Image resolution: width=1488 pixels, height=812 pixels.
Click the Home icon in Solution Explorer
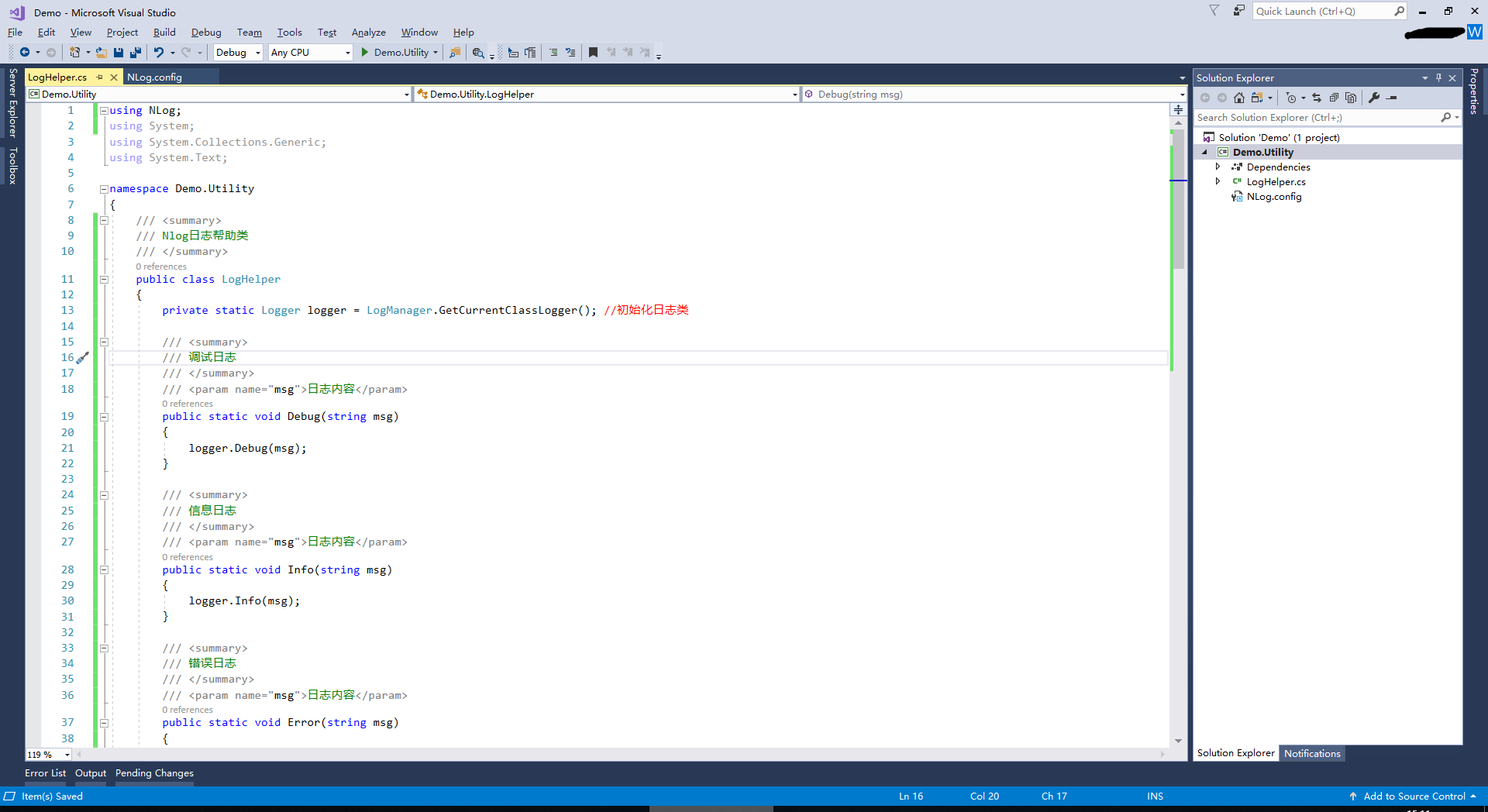pos(1239,98)
